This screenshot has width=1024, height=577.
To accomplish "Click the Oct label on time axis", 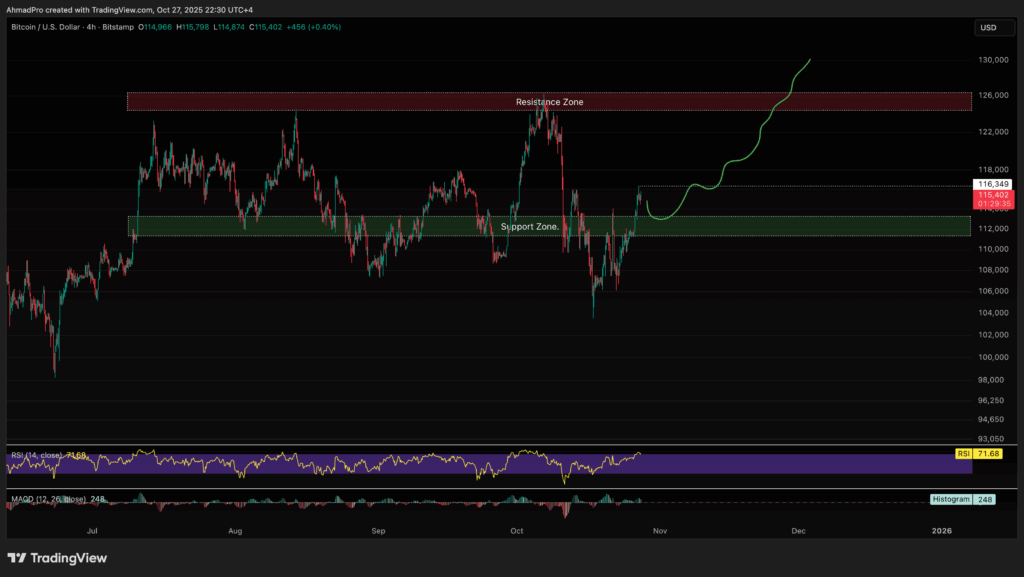I will coord(517,529).
